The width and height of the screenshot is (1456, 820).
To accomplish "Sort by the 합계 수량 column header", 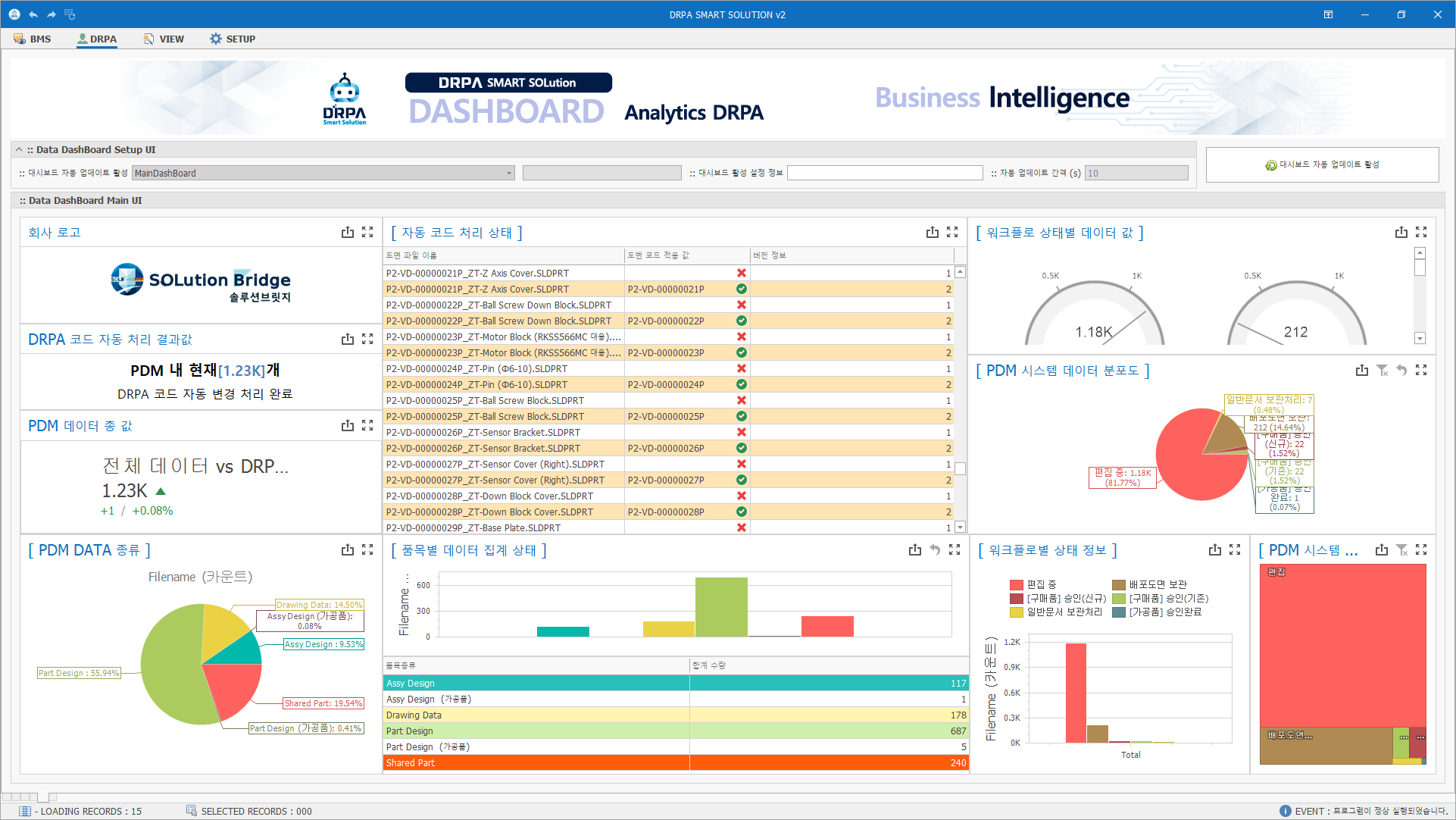I will (x=830, y=665).
